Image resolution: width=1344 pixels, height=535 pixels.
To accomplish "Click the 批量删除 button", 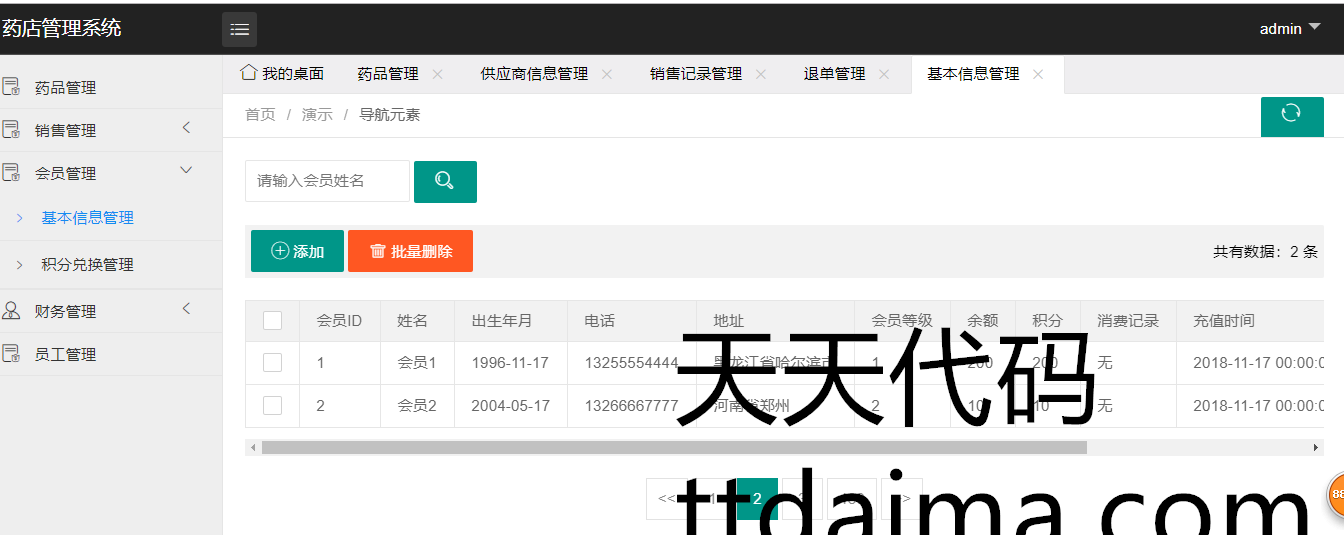I will [410, 251].
